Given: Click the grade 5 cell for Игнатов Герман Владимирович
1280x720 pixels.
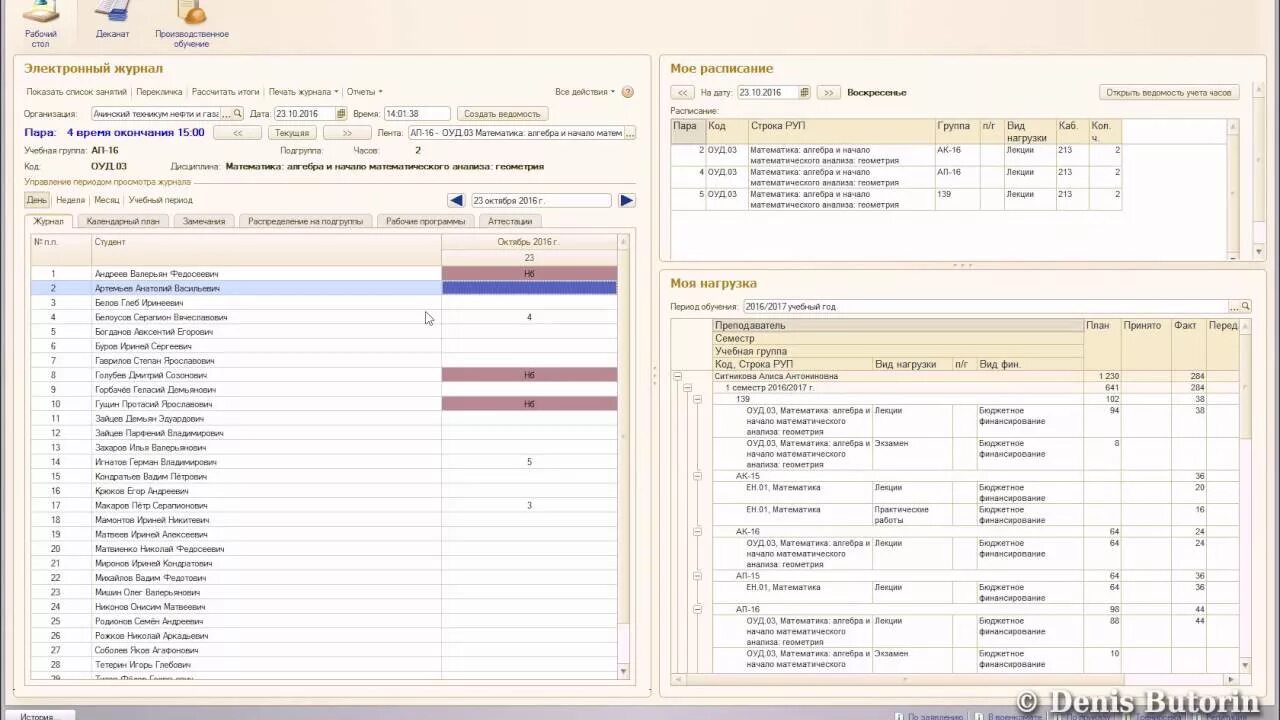Looking at the screenshot, I should click(529, 462).
